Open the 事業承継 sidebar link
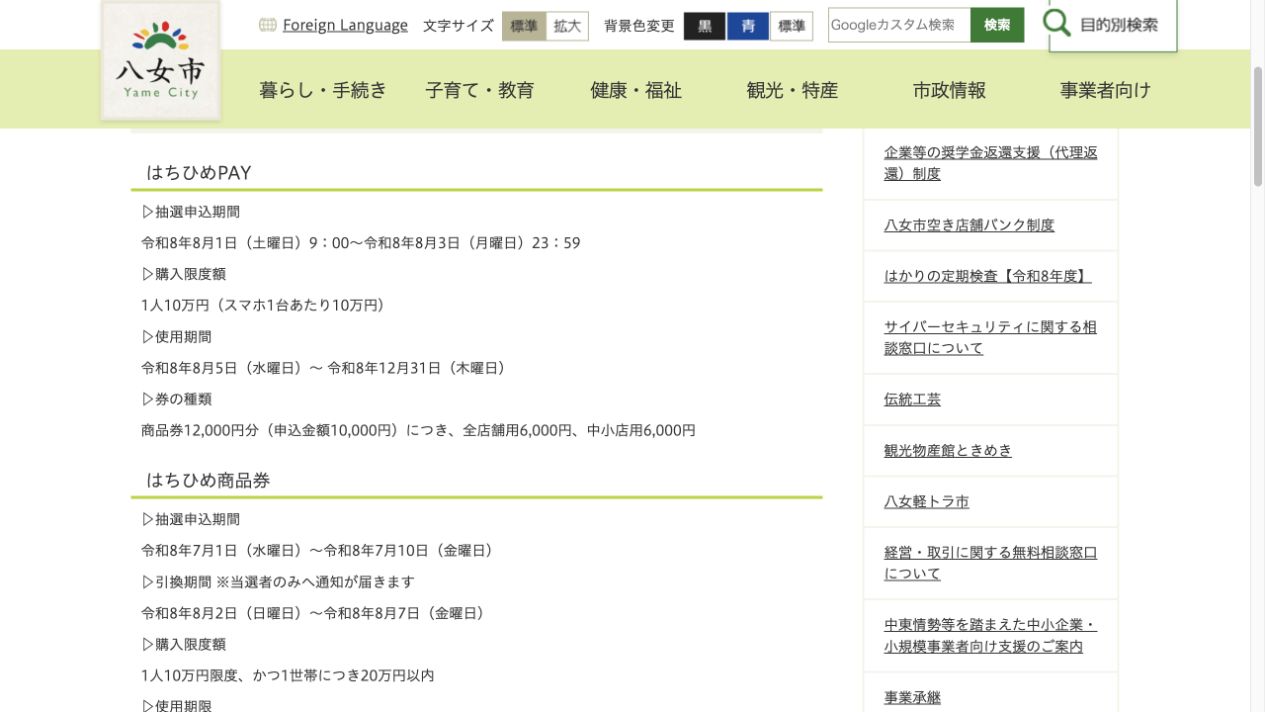 pos(912,697)
